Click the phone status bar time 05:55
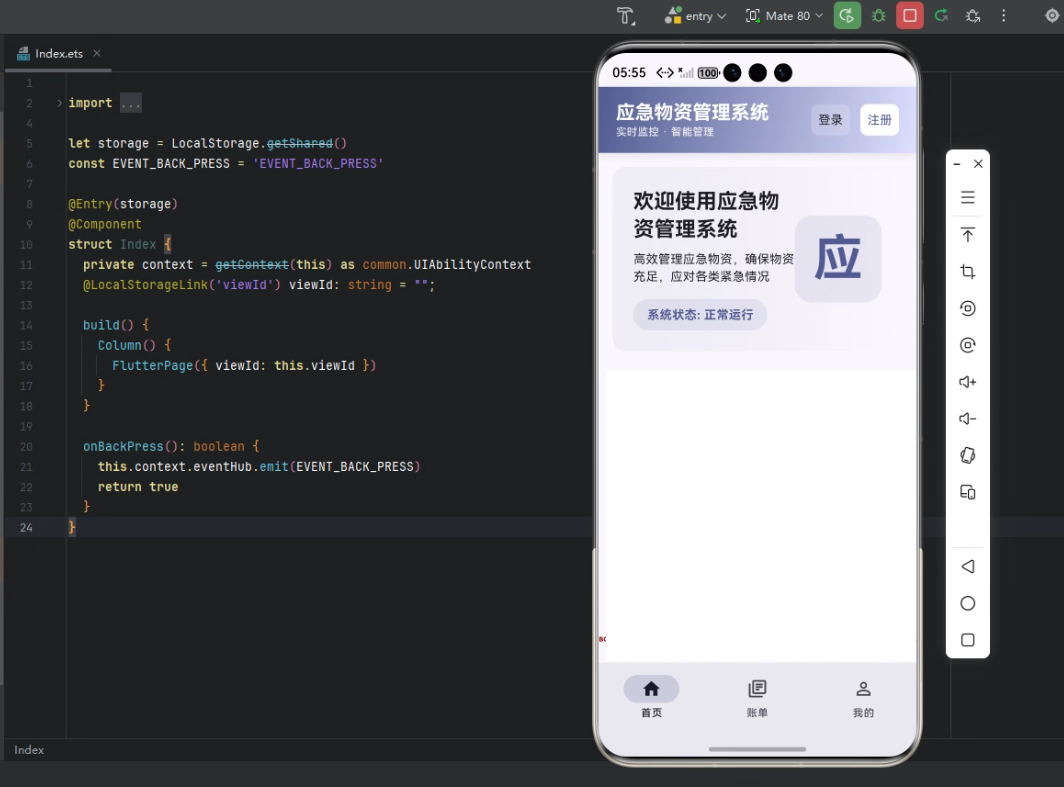This screenshot has width=1064, height=787. point(629,73)
